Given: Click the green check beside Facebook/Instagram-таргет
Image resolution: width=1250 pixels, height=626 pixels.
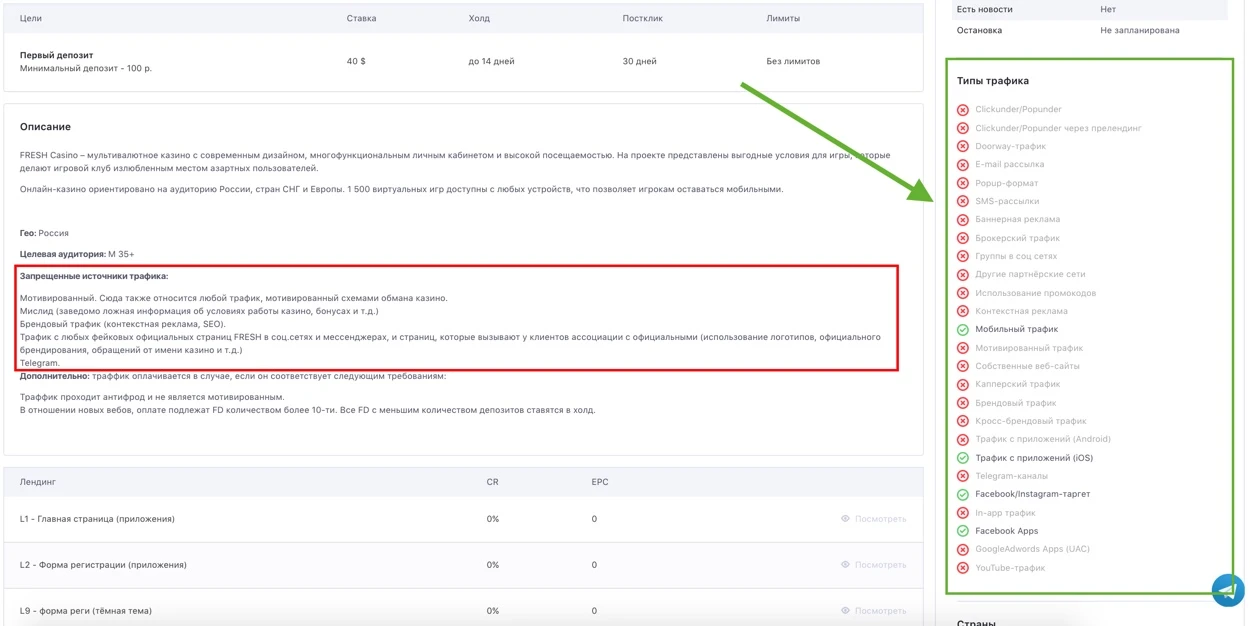Looking at the screenshot, I should pyautogui.click(x=963, y=495).
